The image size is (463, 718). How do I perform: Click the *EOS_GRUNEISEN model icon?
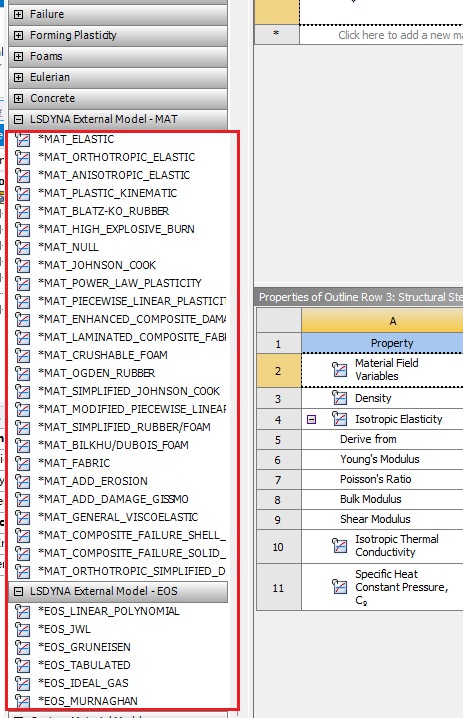pyautogui.click(x=22, y=647)
